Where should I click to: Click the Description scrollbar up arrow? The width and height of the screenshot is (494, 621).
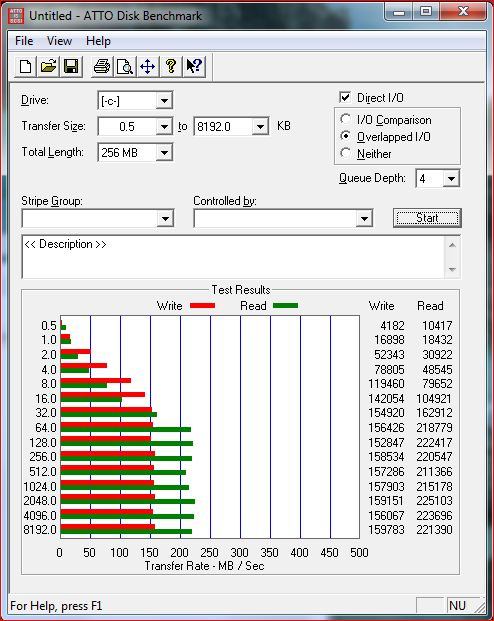pyautogui.click(x=452, y=246)
